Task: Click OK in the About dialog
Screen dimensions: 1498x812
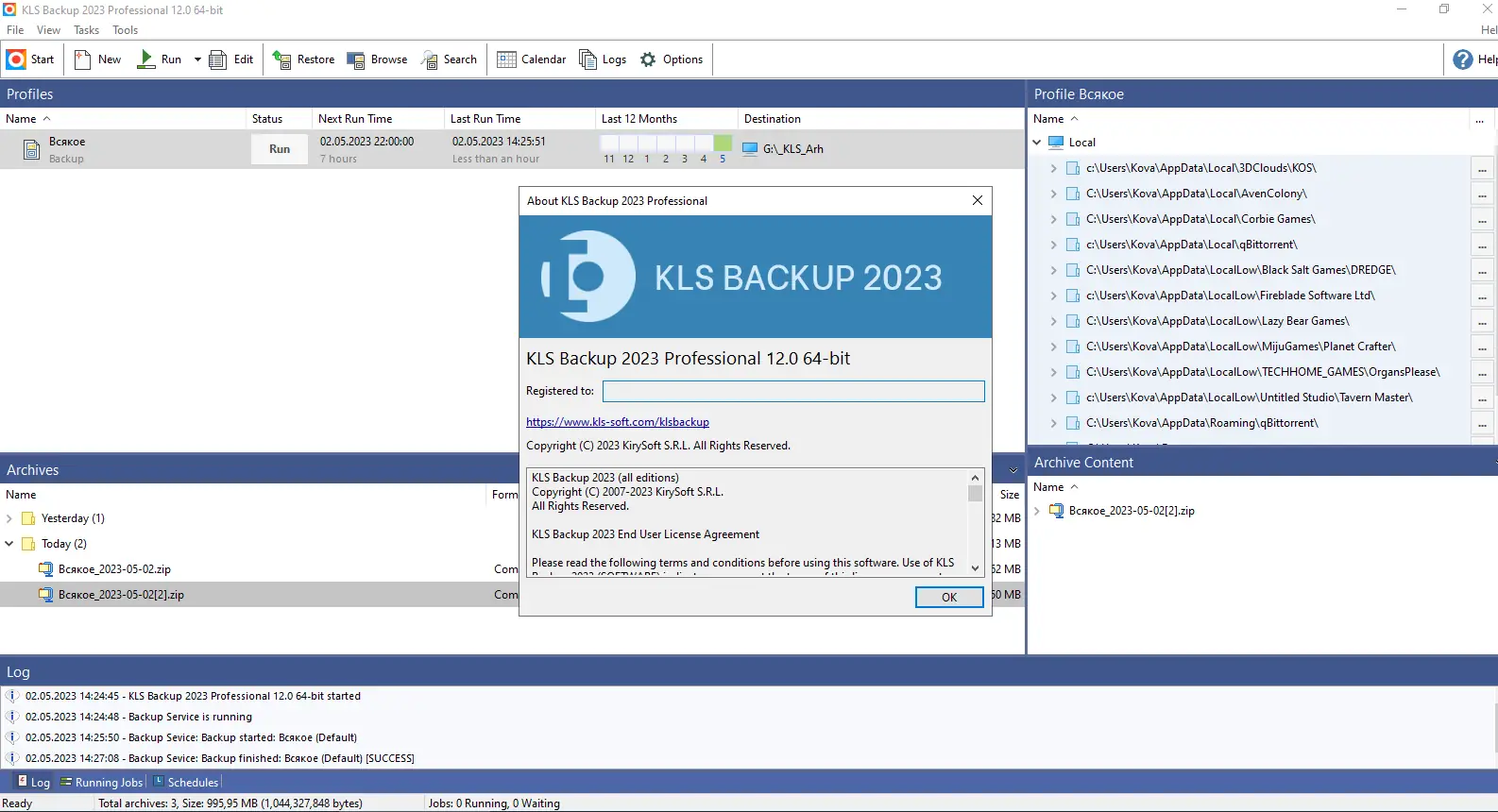Action: 949,597
